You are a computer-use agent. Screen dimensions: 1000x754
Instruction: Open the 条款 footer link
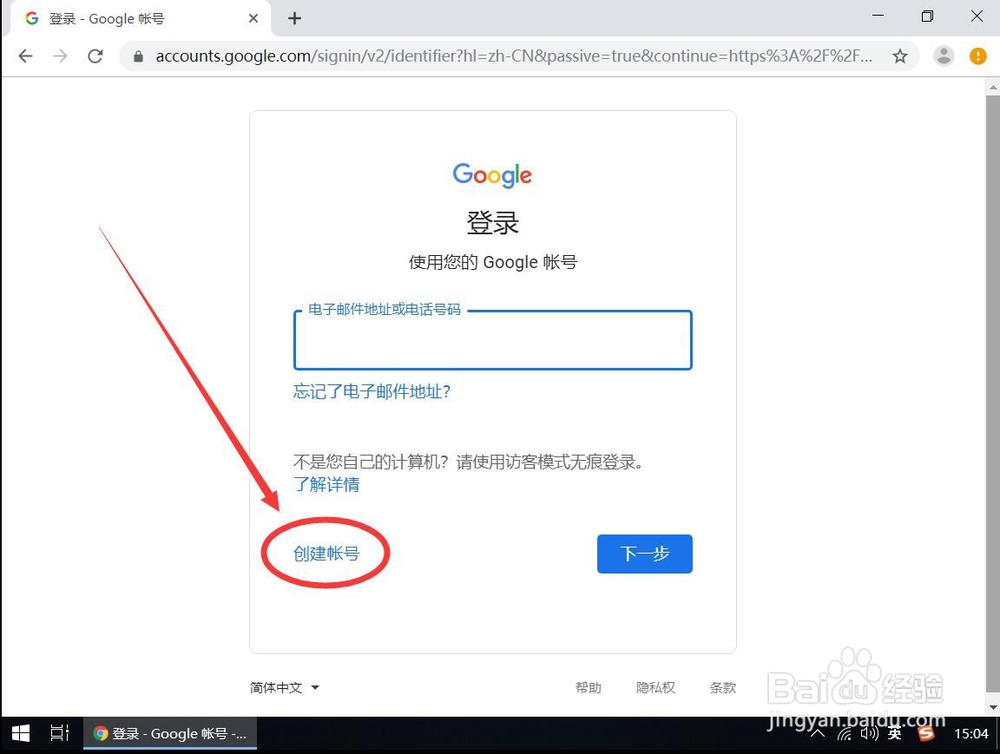pos(723,688)
